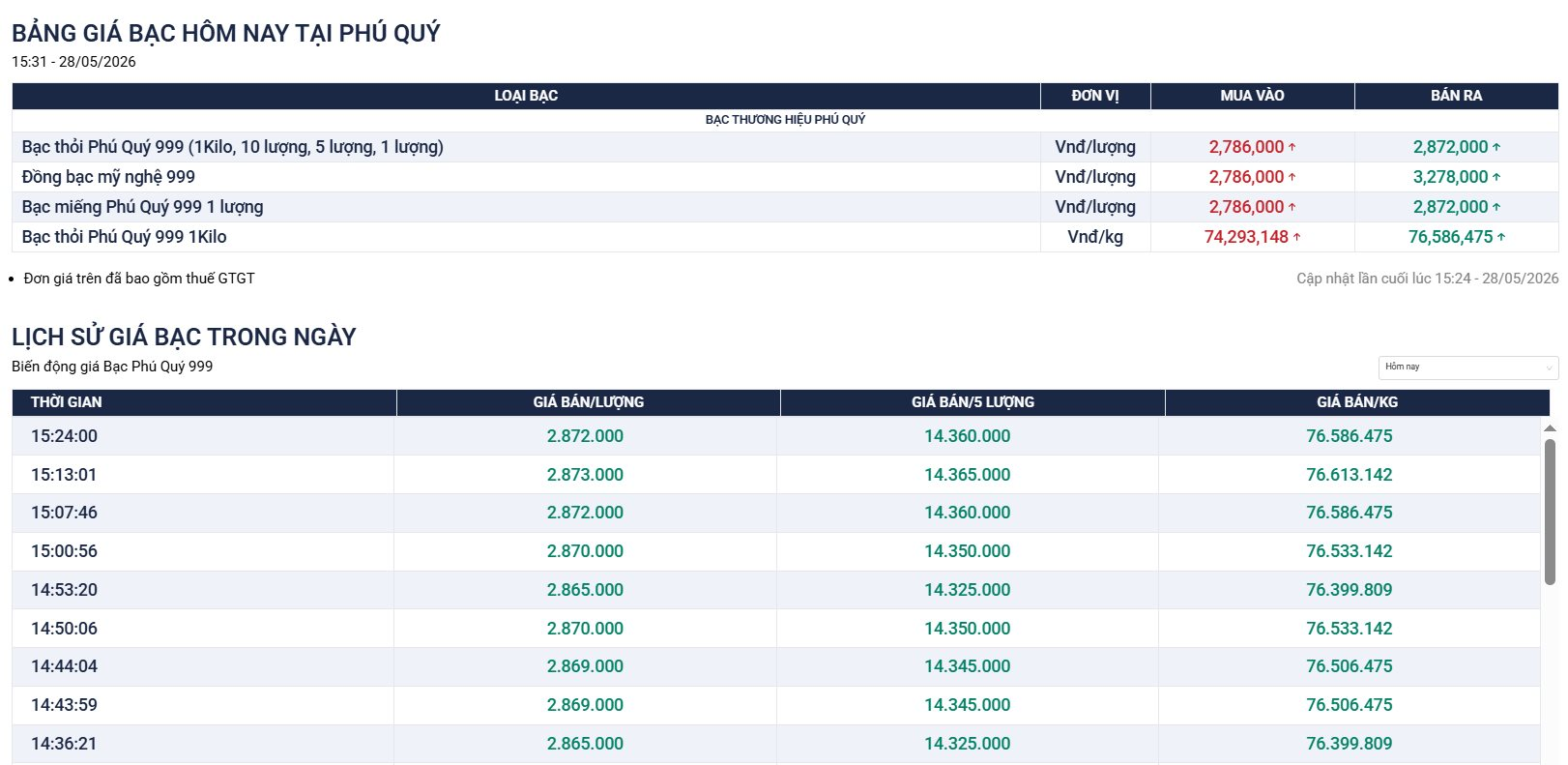Click 2.870.000 in the 15:00:56 row
1568x765 pixels.
click(x=585, y=551)
